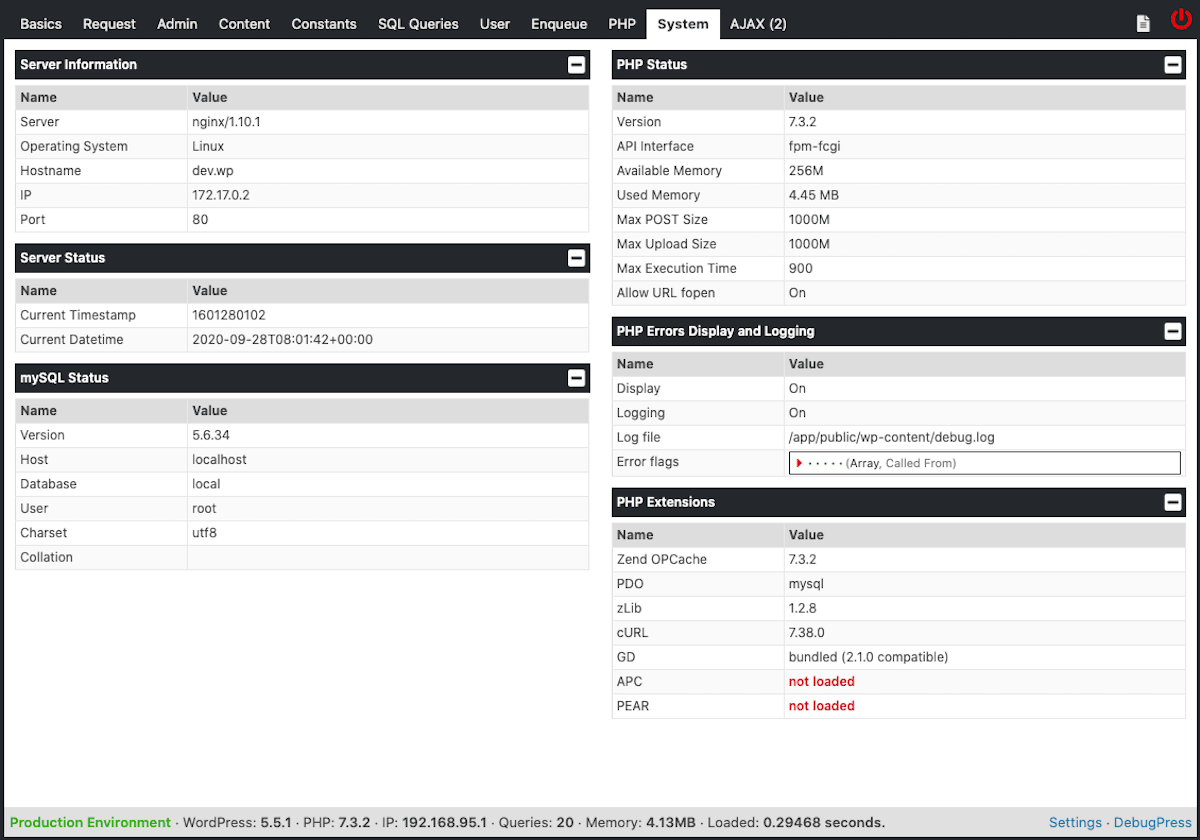Collapse the Server Information panel
Viewport: 1200px width, 840px height.
(576, 65)
